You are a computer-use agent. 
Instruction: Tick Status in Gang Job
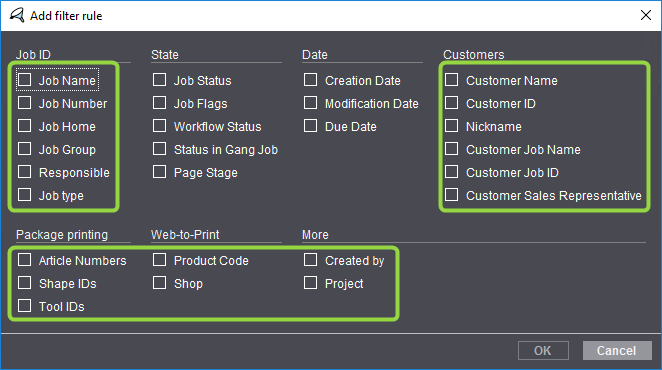click(x=159, y=149)
